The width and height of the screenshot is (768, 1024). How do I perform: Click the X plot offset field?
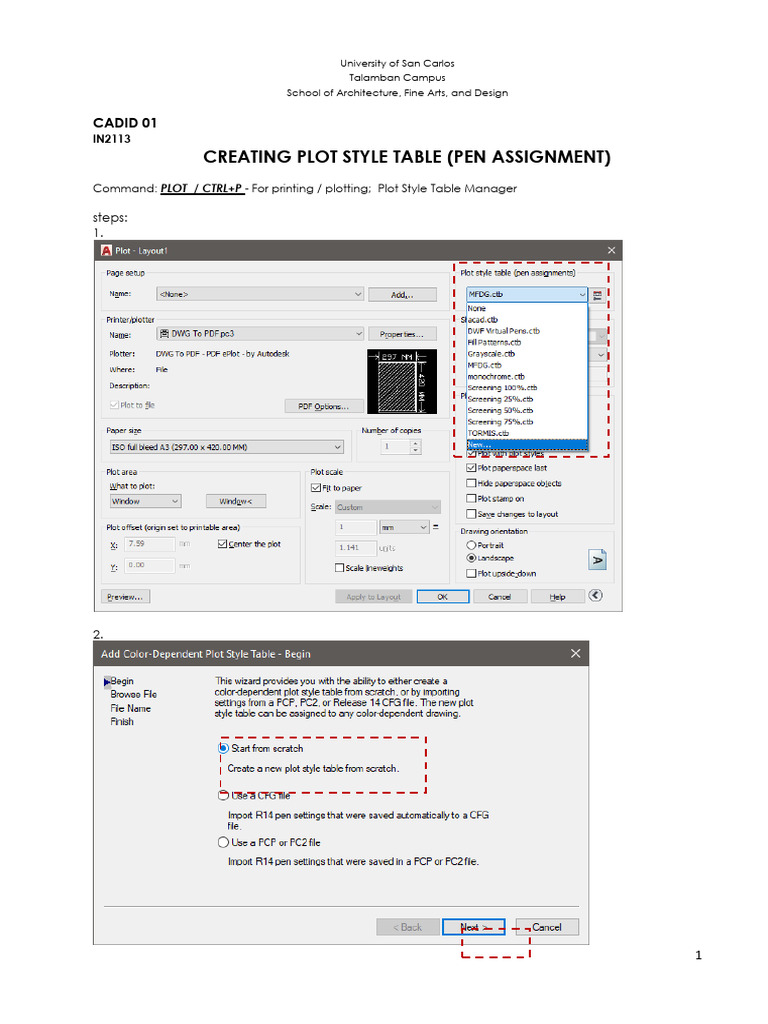150,544
